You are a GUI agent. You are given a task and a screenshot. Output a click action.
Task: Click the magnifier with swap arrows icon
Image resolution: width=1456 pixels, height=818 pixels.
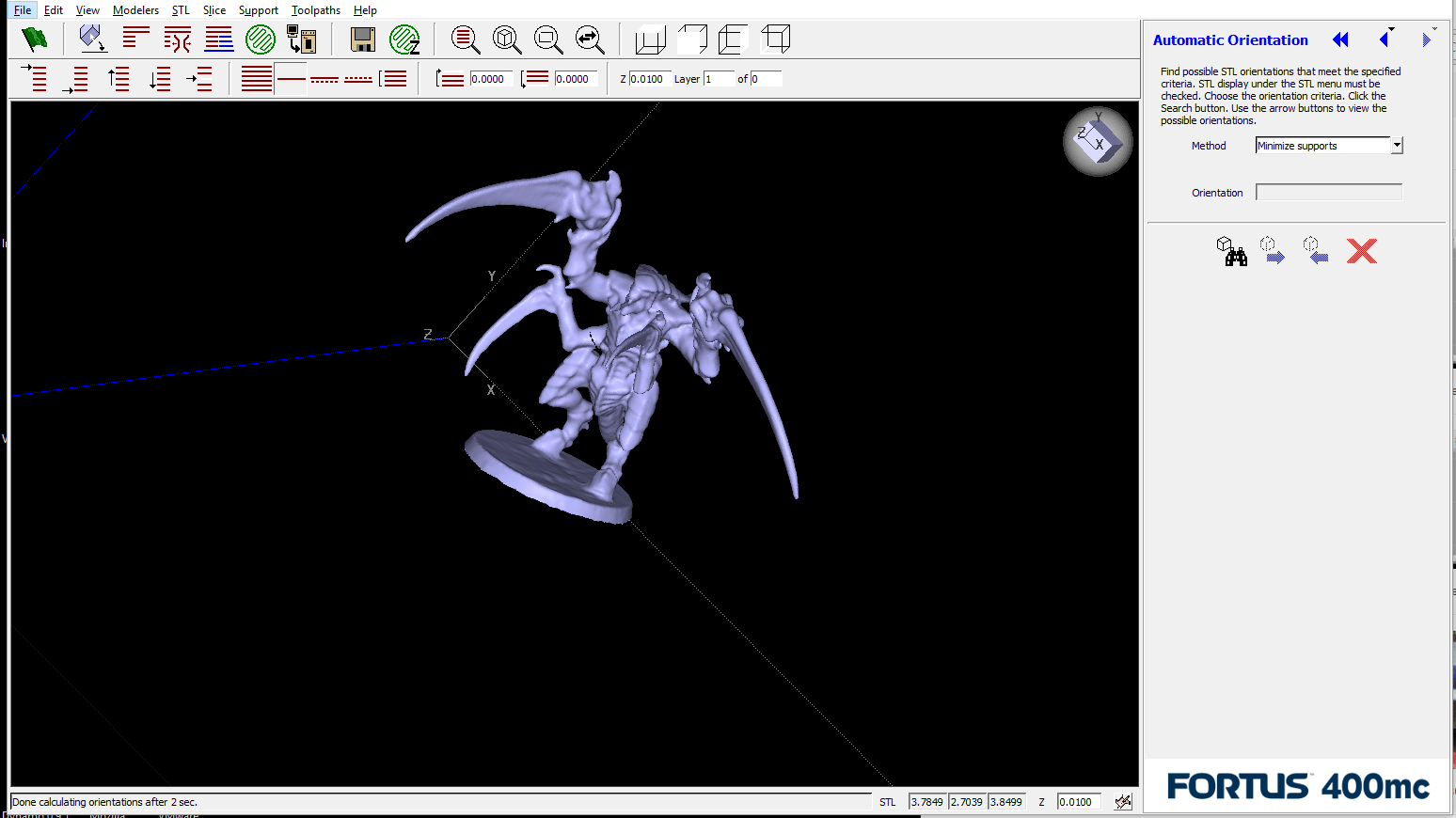pos(590,39)
